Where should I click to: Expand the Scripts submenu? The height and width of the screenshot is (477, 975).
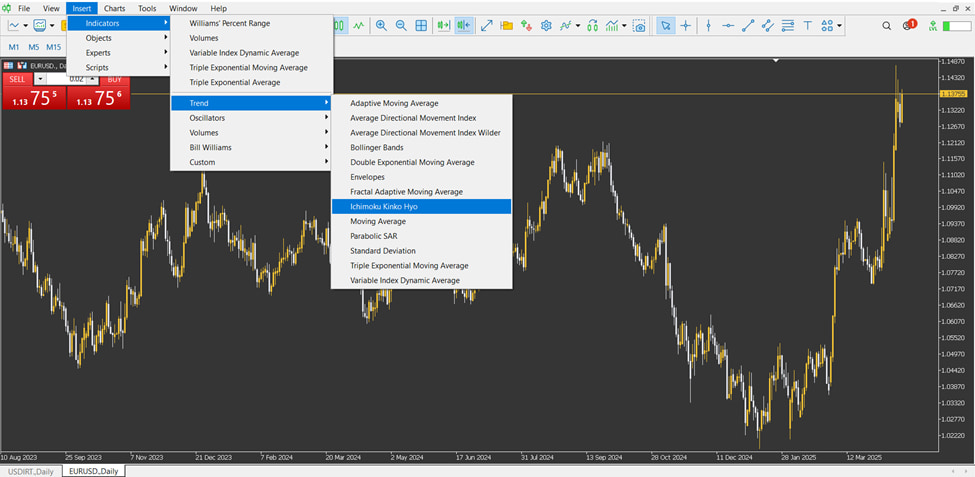pos(119,67)
